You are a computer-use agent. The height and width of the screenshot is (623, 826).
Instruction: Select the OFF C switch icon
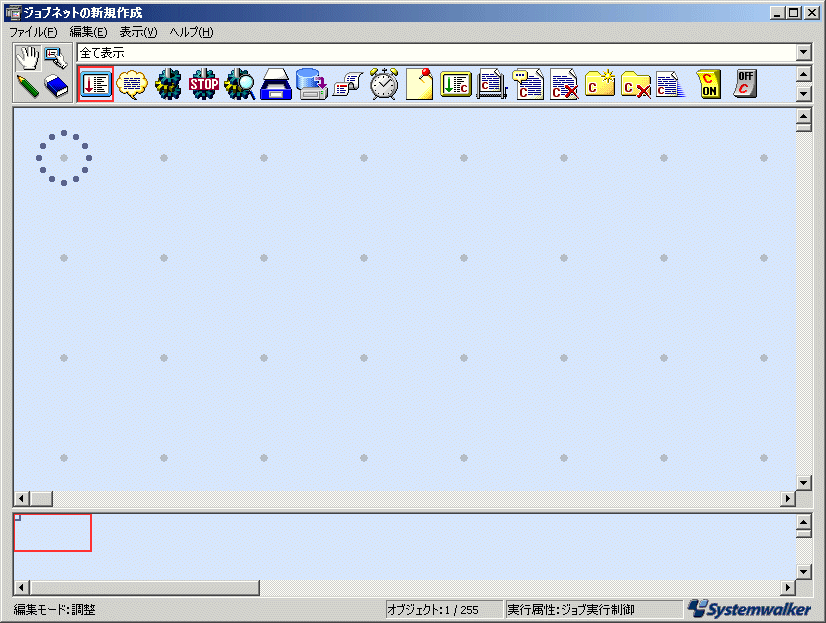745,84
